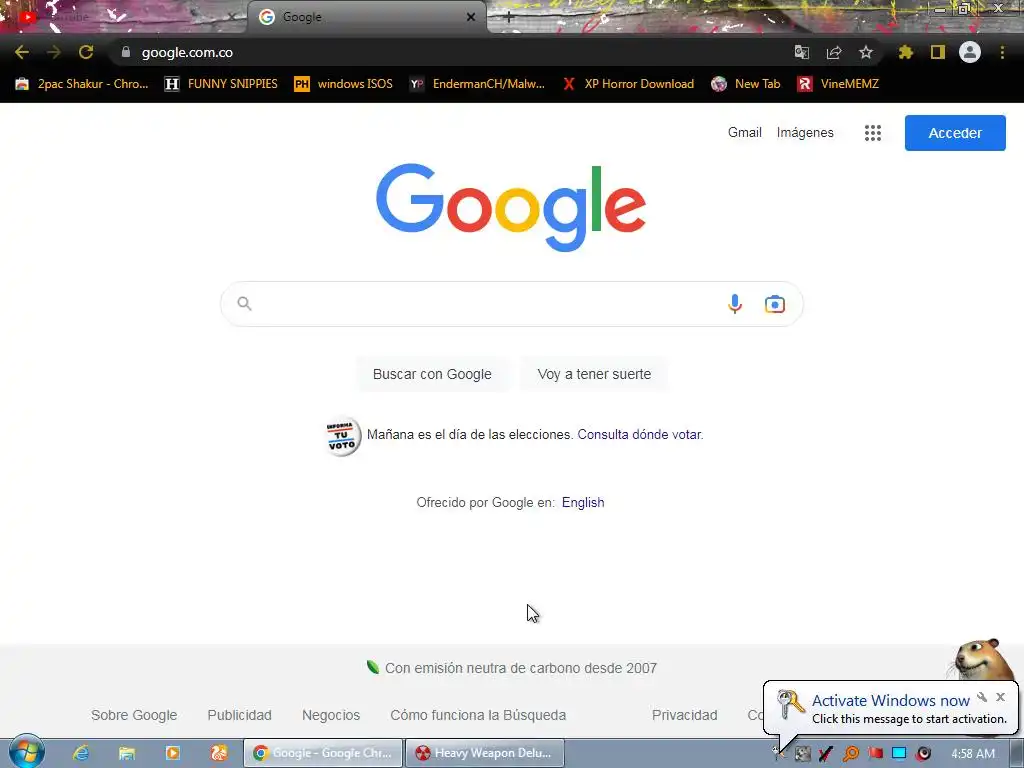
Task: Go back to the previous page
Action: [22, 52]
